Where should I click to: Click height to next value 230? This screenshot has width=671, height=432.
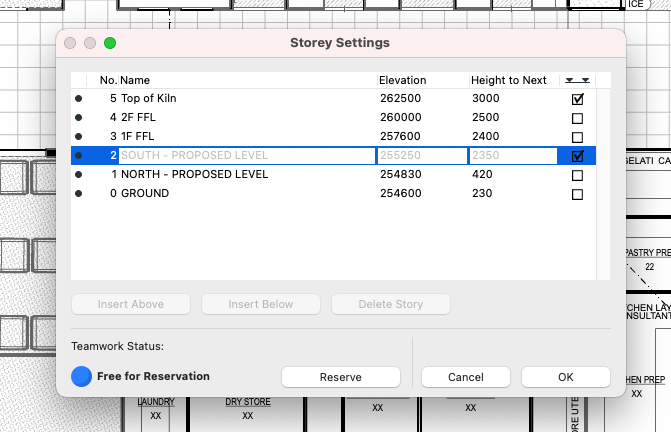(482, 193)
